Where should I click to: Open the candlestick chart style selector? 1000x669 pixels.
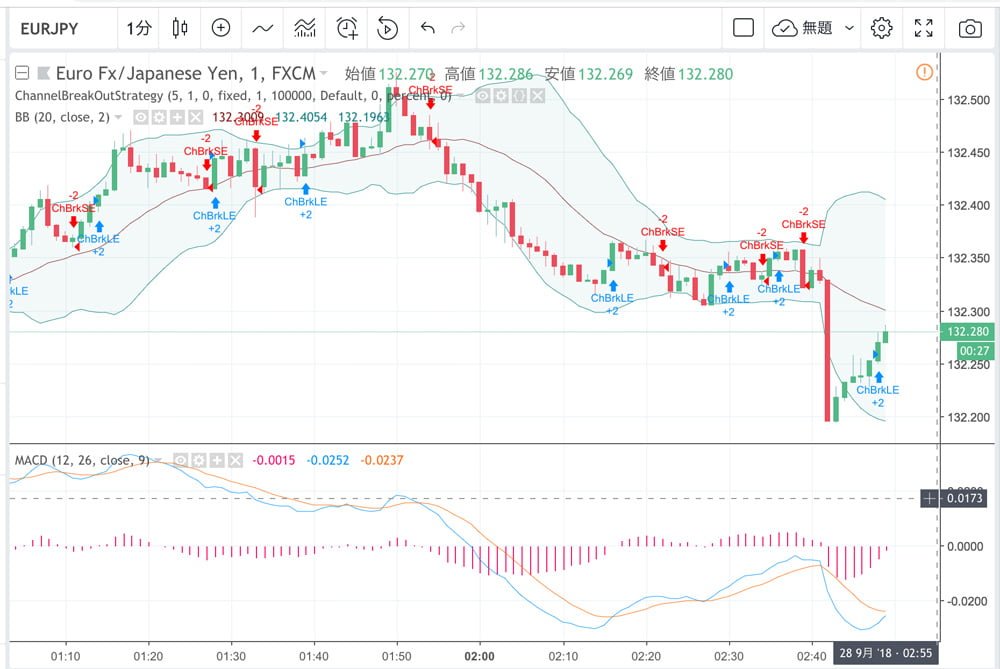tap(180, 29)
